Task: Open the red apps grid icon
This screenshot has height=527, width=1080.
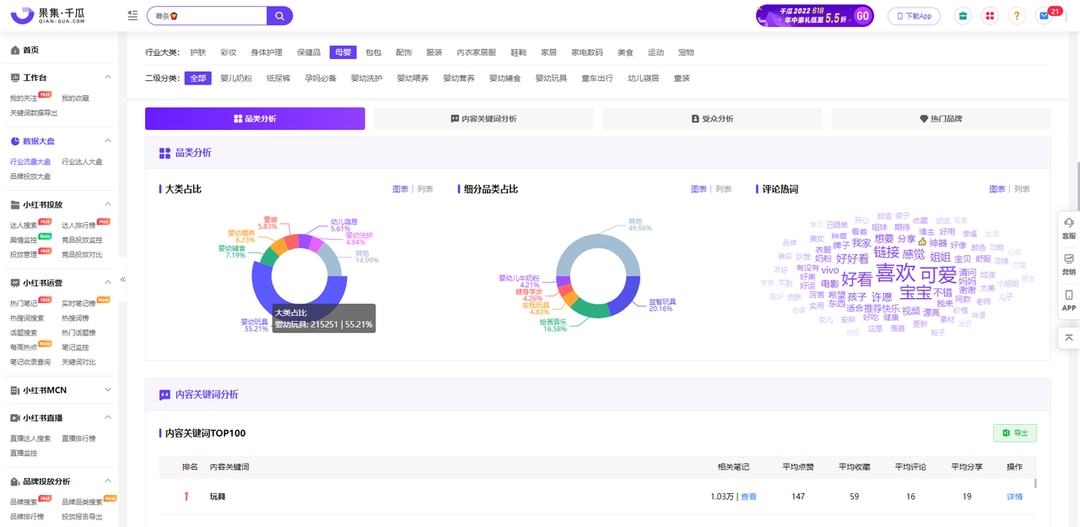Action: tap(989, 16)
